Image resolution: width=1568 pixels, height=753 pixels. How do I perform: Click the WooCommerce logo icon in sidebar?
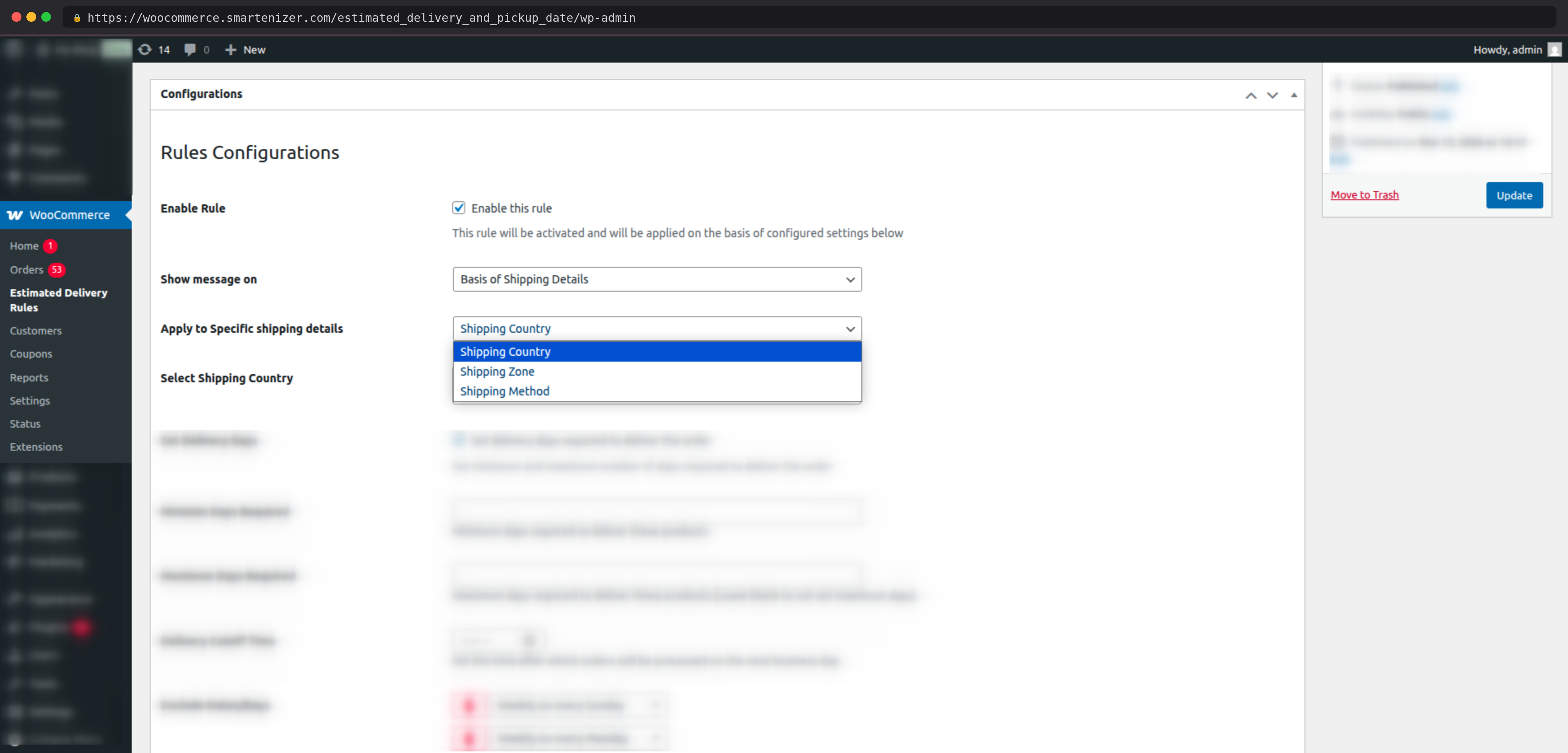click(15, 215)
